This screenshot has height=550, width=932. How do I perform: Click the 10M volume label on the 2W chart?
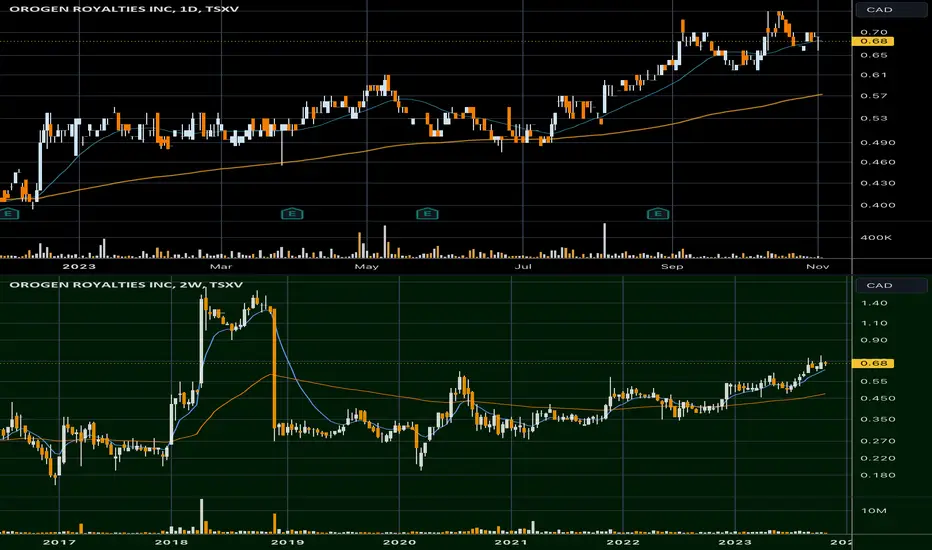tap(874, 511)
